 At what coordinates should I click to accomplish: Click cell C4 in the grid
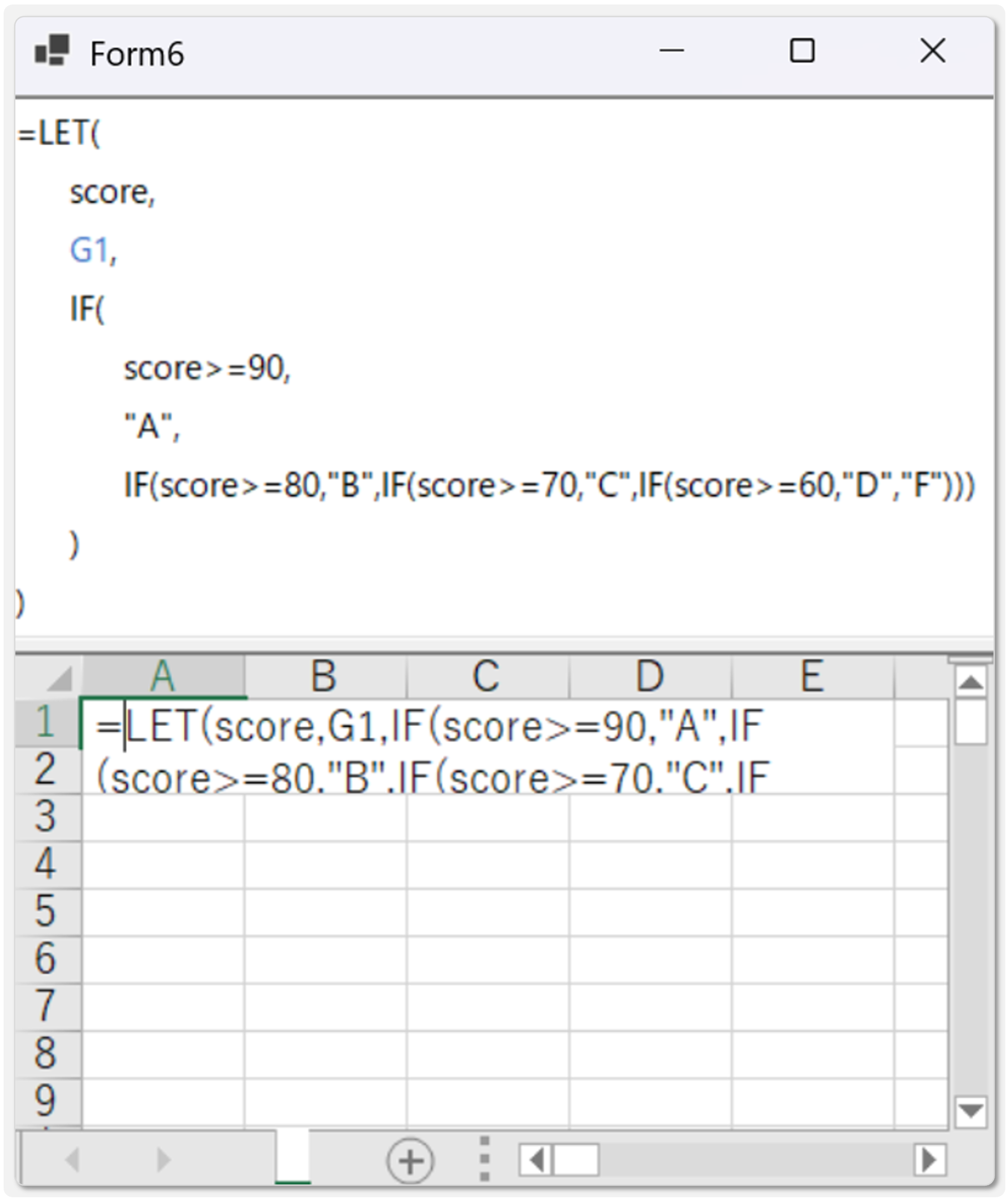pyautogui.click(x=488, y=865)
